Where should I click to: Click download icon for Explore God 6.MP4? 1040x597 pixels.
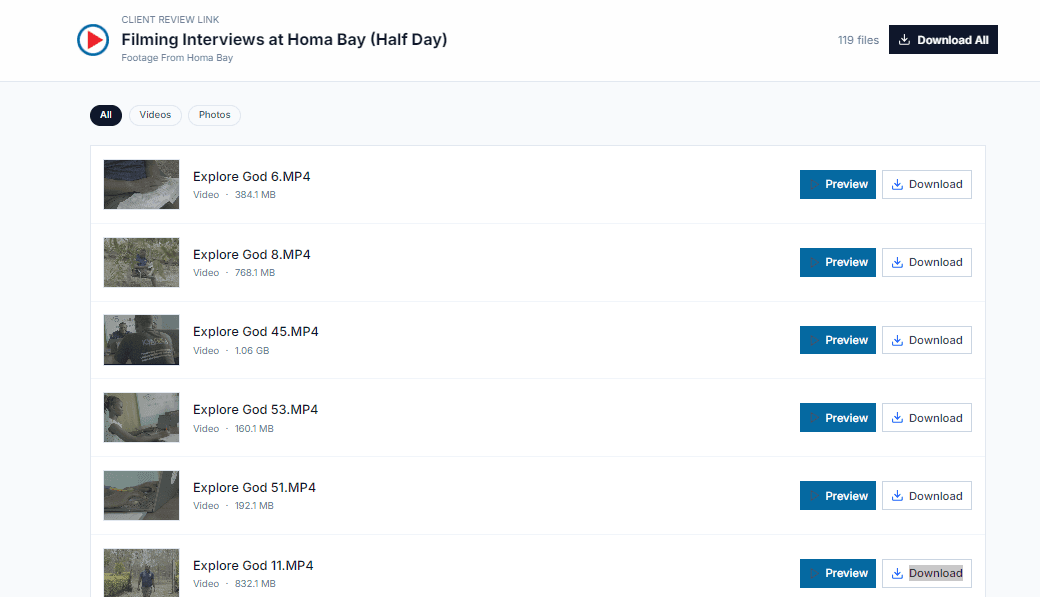pyautogui.click(x=897, y=184)
